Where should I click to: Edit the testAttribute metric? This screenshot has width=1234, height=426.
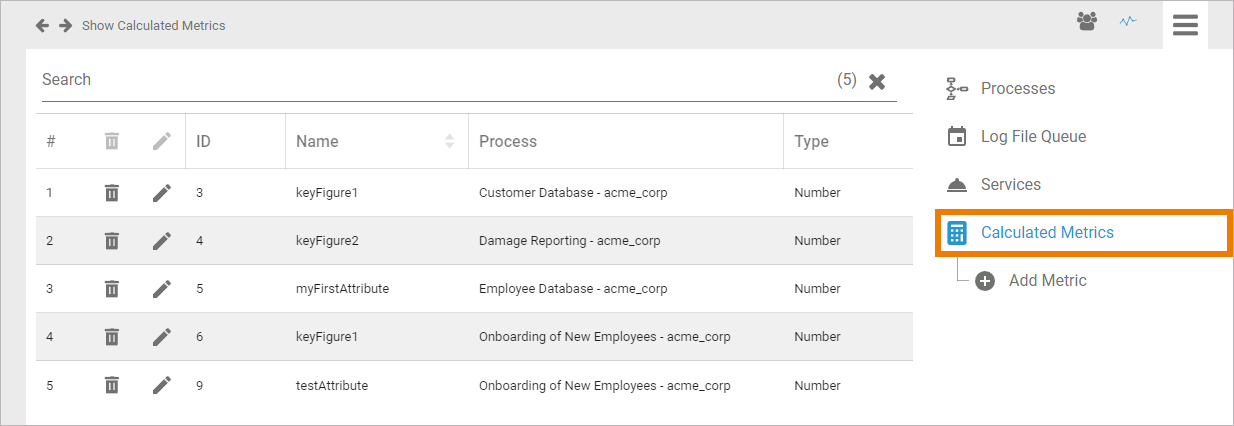tap(162, 385)
